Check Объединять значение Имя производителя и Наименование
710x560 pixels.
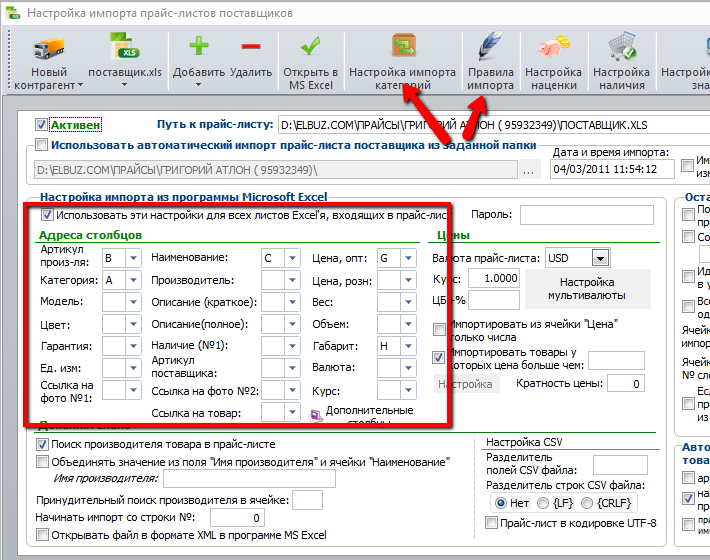42,462
